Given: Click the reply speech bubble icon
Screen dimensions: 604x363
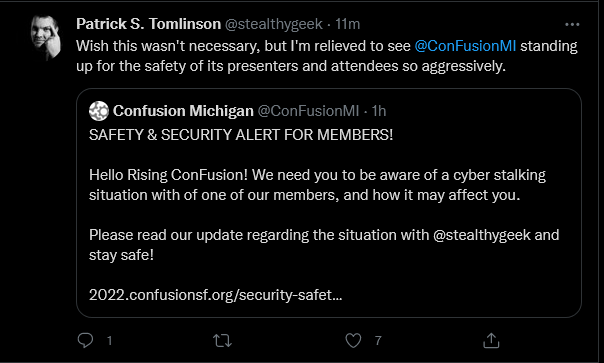Looking at the screenshot, I should [85, 340].
